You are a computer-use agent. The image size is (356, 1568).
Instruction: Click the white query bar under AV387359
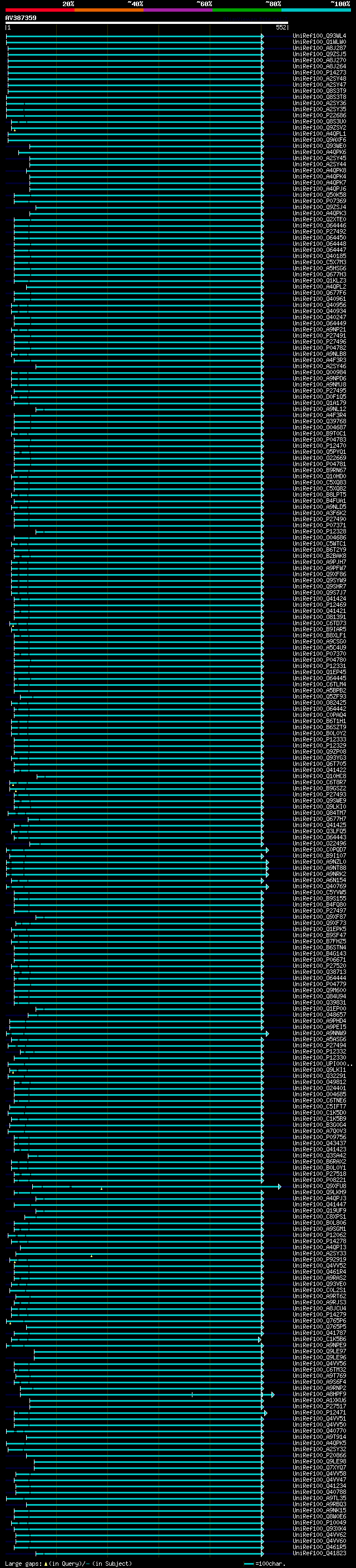click(x=147, y=22)
